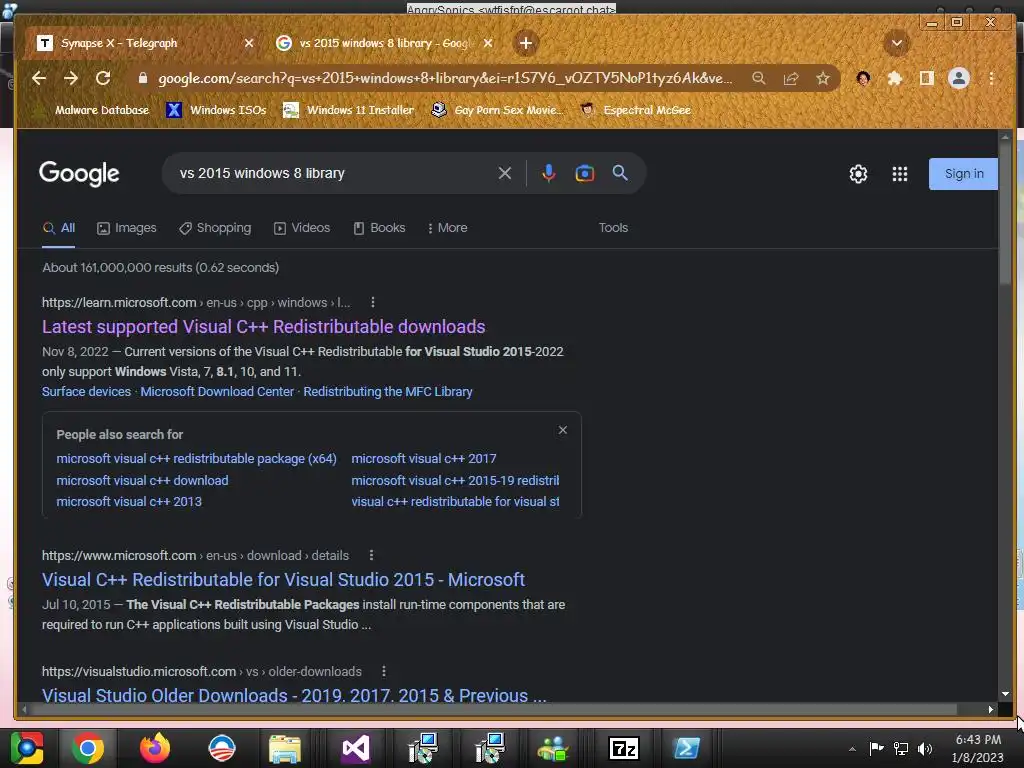
Task: Close the vs 2015 Google search tab
Action: tap(488, 43)
